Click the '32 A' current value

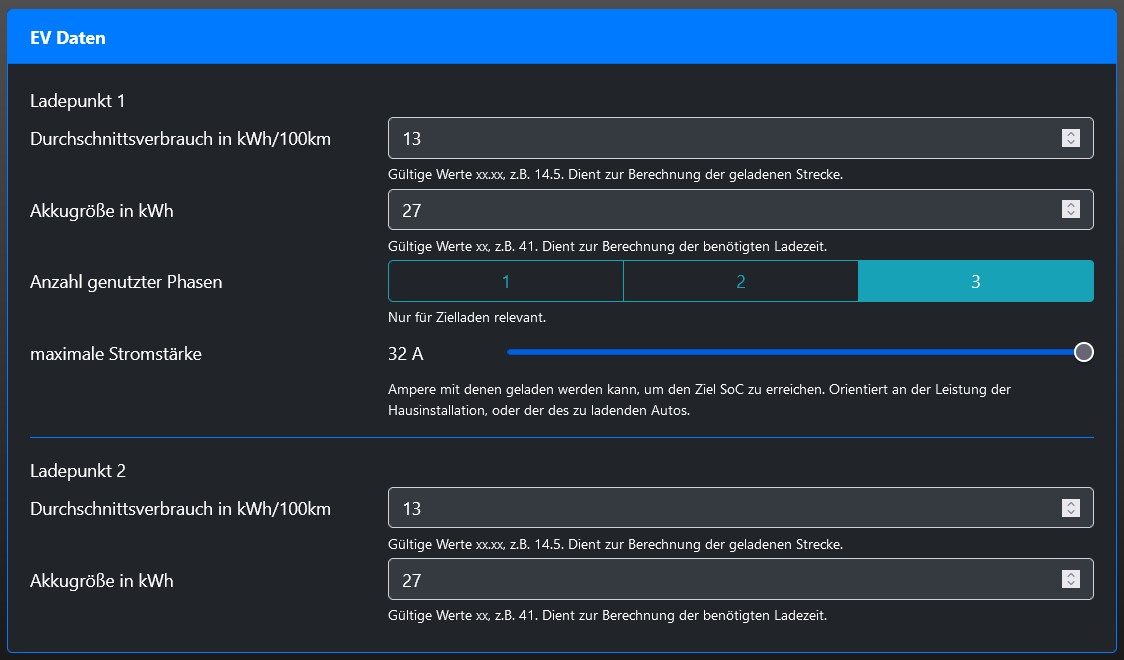pos(406,353)
